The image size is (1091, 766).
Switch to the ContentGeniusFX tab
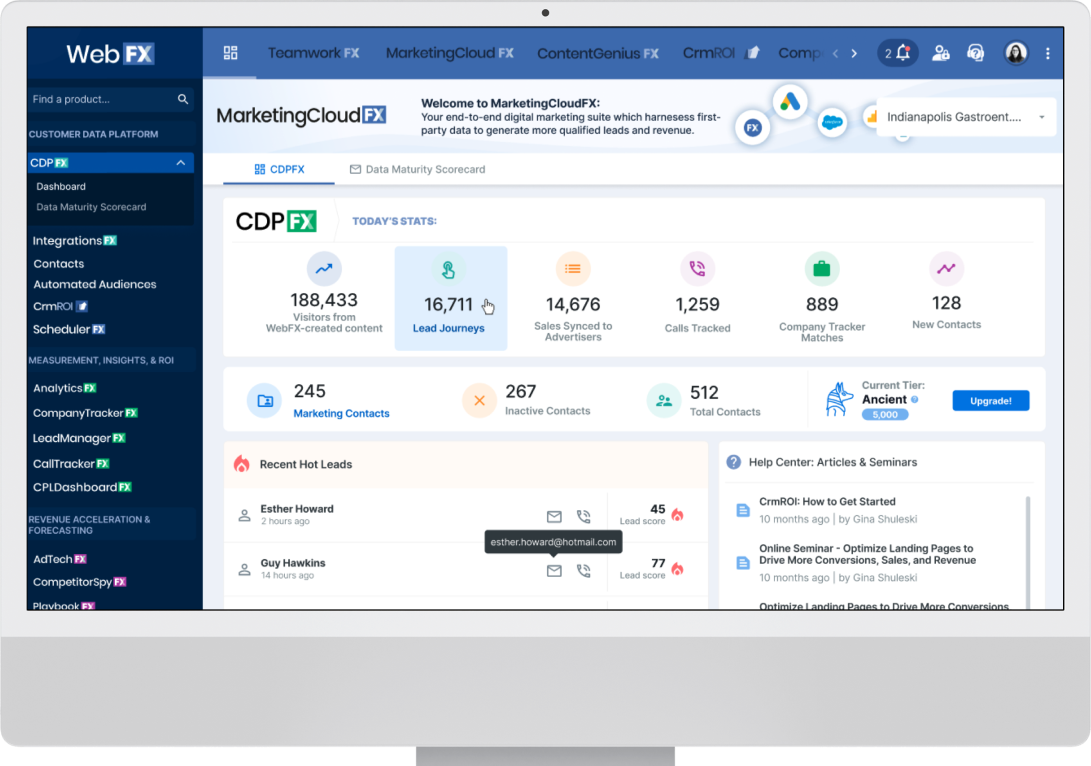[598, 54]
